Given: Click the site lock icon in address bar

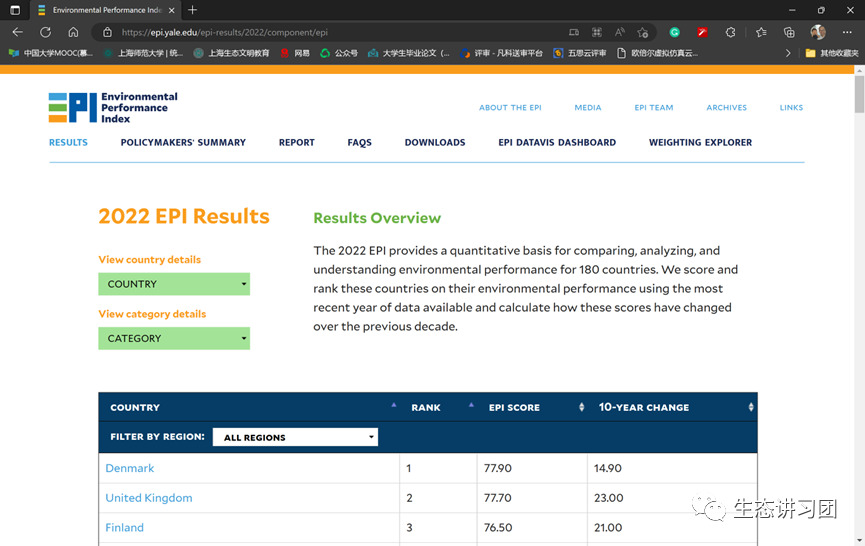Looking at the screenshot, I should [x=107, y=33].
